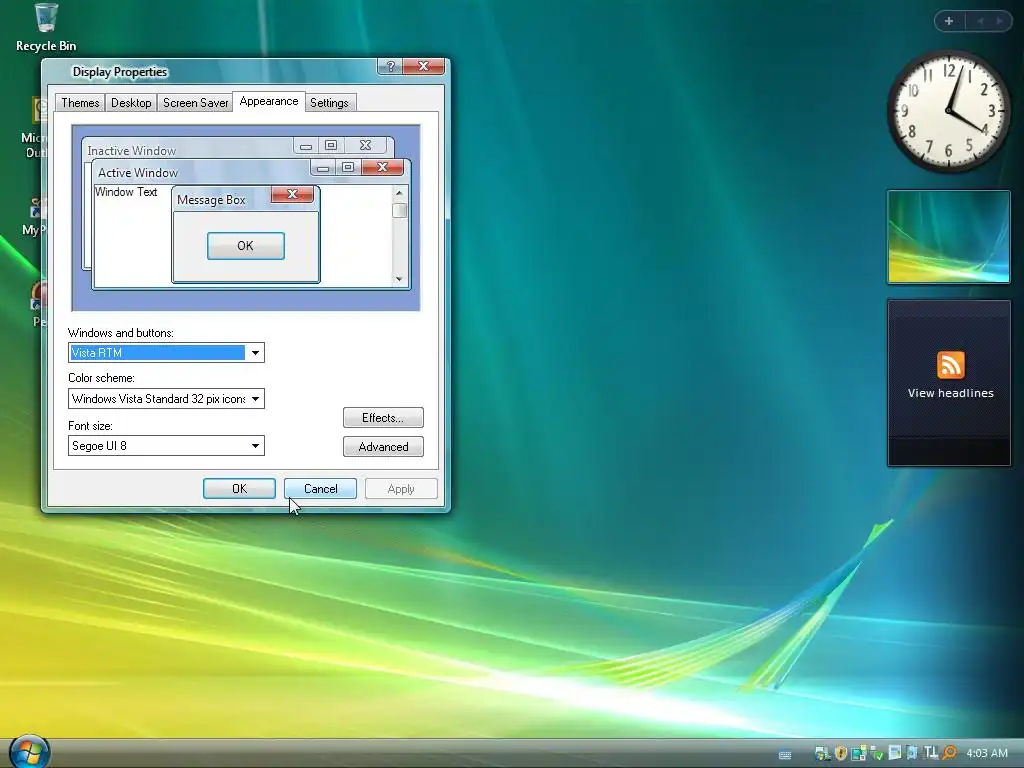The width and height of the screenshot is (1024, 768).
Task: Select the Appearance tab
Action: pyautogui.click(x=268, y=101)
